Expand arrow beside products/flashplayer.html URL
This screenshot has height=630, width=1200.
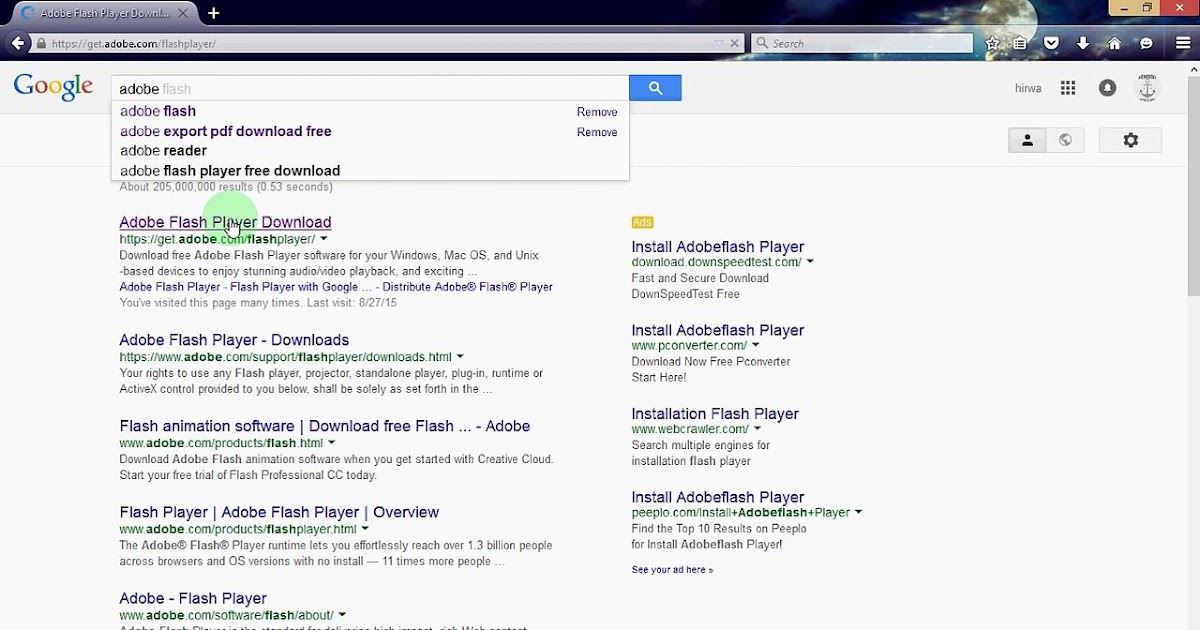point(365,529)
